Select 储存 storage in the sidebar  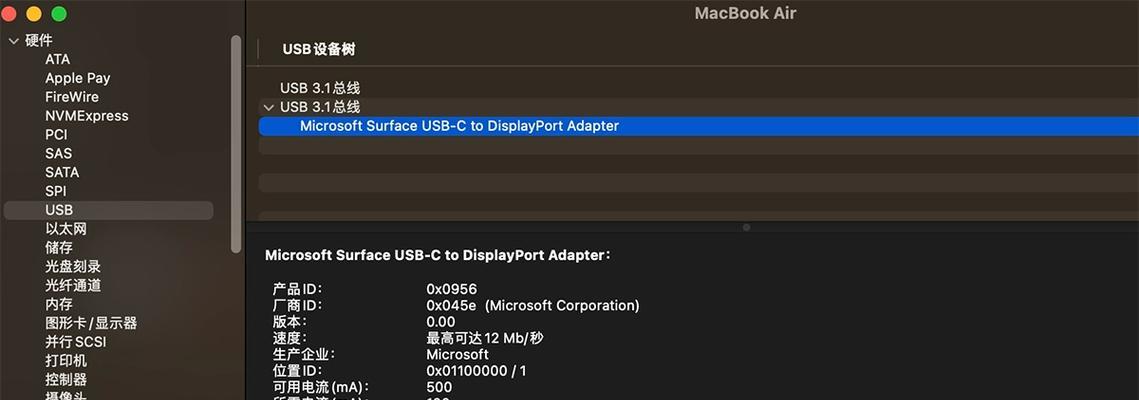59,248
